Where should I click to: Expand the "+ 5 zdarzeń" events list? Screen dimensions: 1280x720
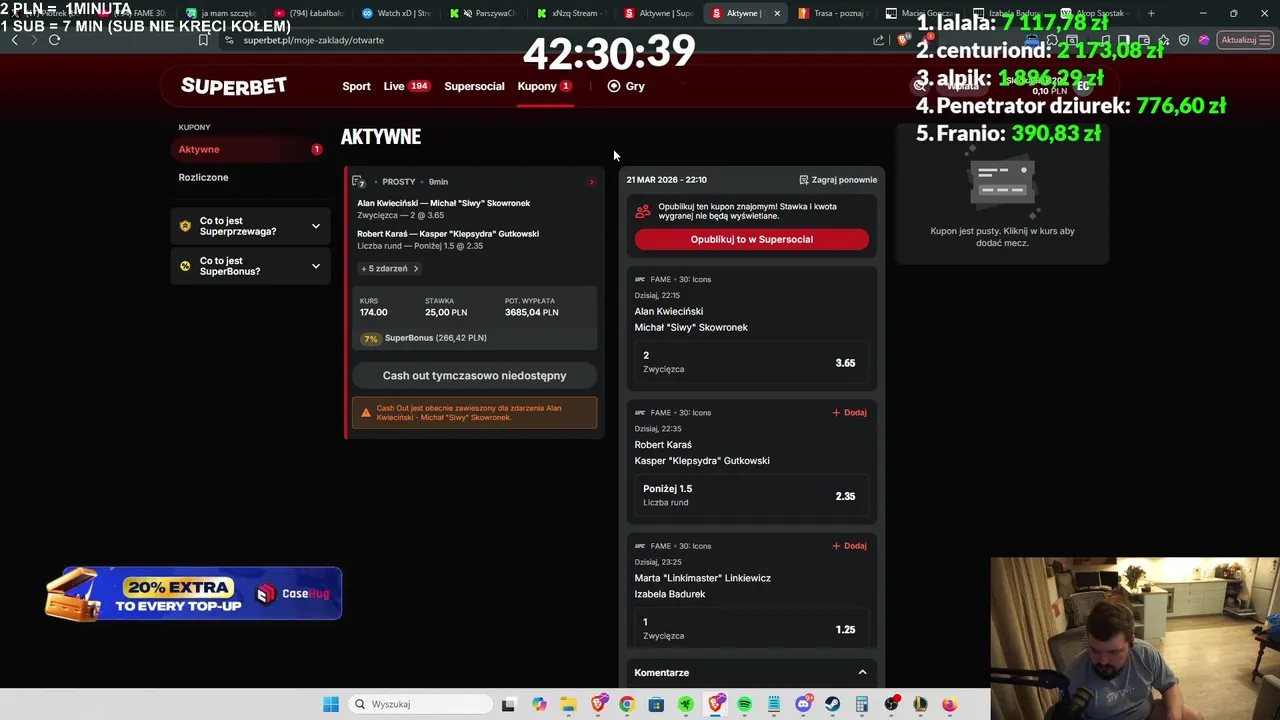tap(389, 268)
